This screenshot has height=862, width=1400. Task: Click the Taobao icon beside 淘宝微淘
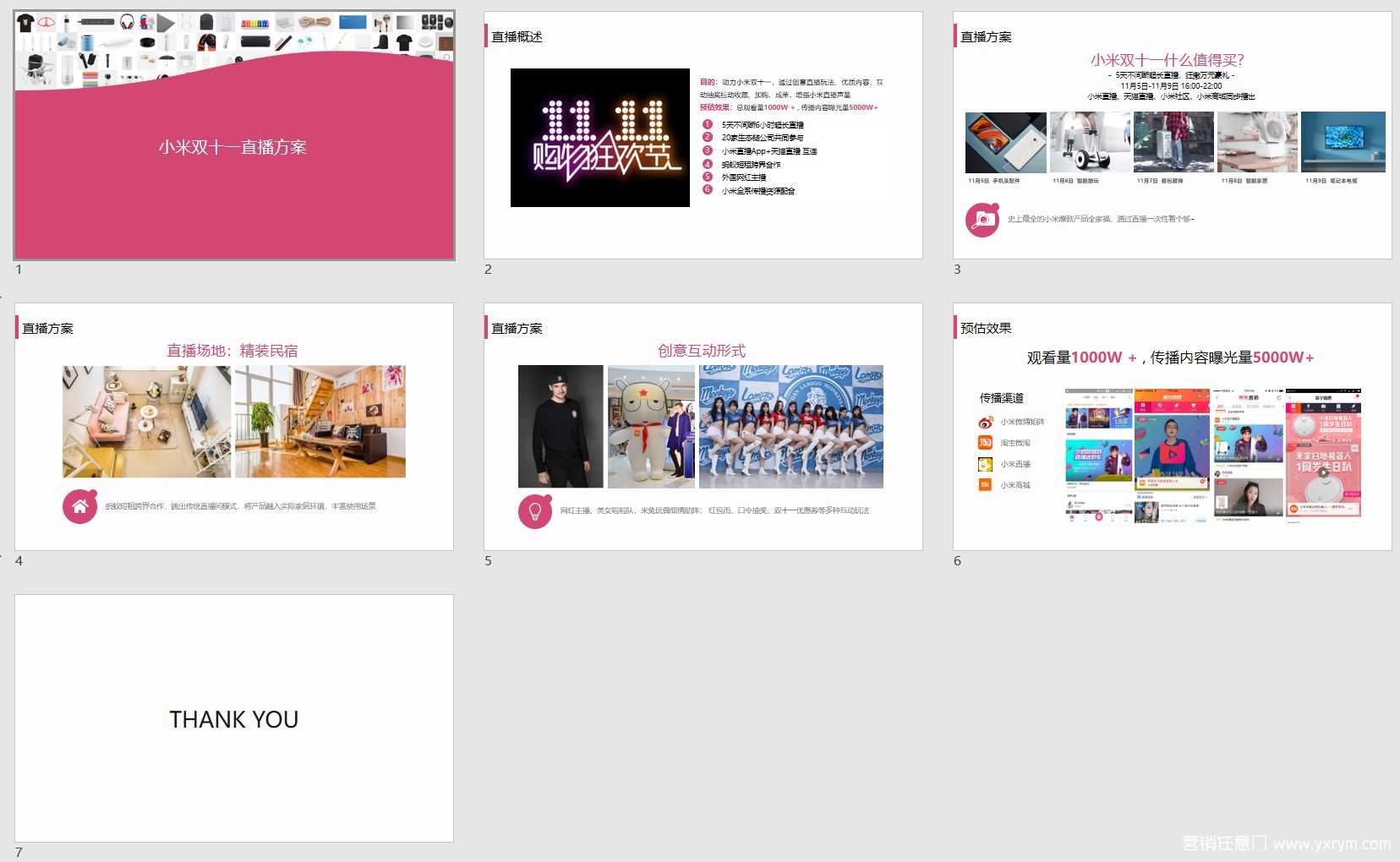[986, 443]
